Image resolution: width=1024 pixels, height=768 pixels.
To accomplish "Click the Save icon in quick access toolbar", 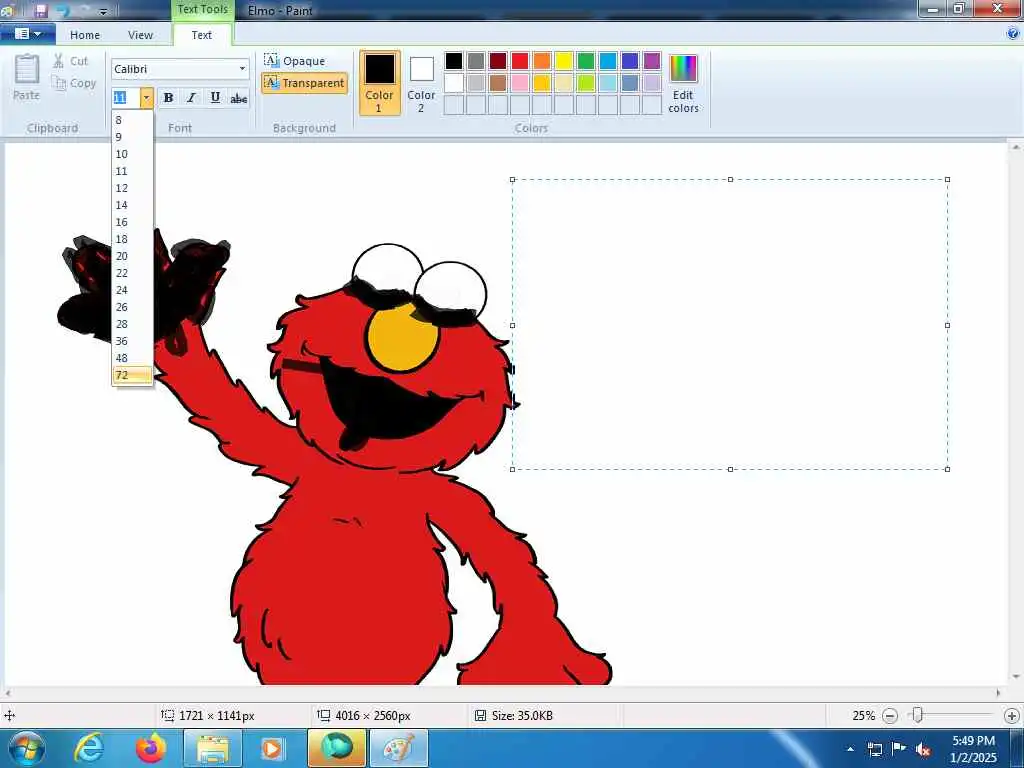I will (x=40, y=10).
